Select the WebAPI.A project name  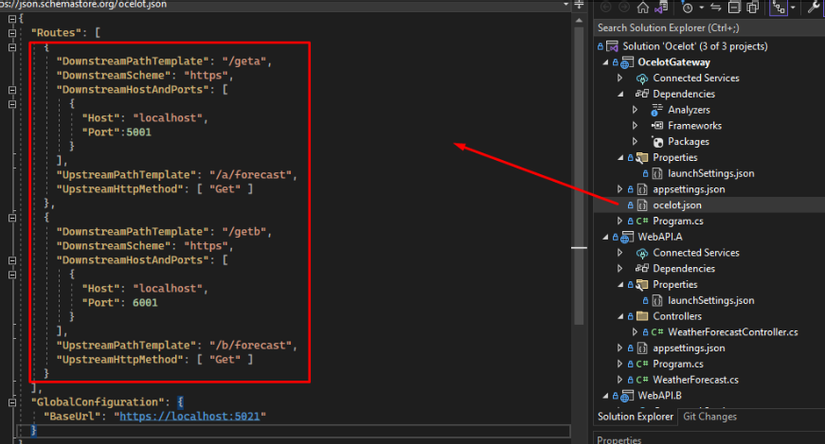click(660, 237)
